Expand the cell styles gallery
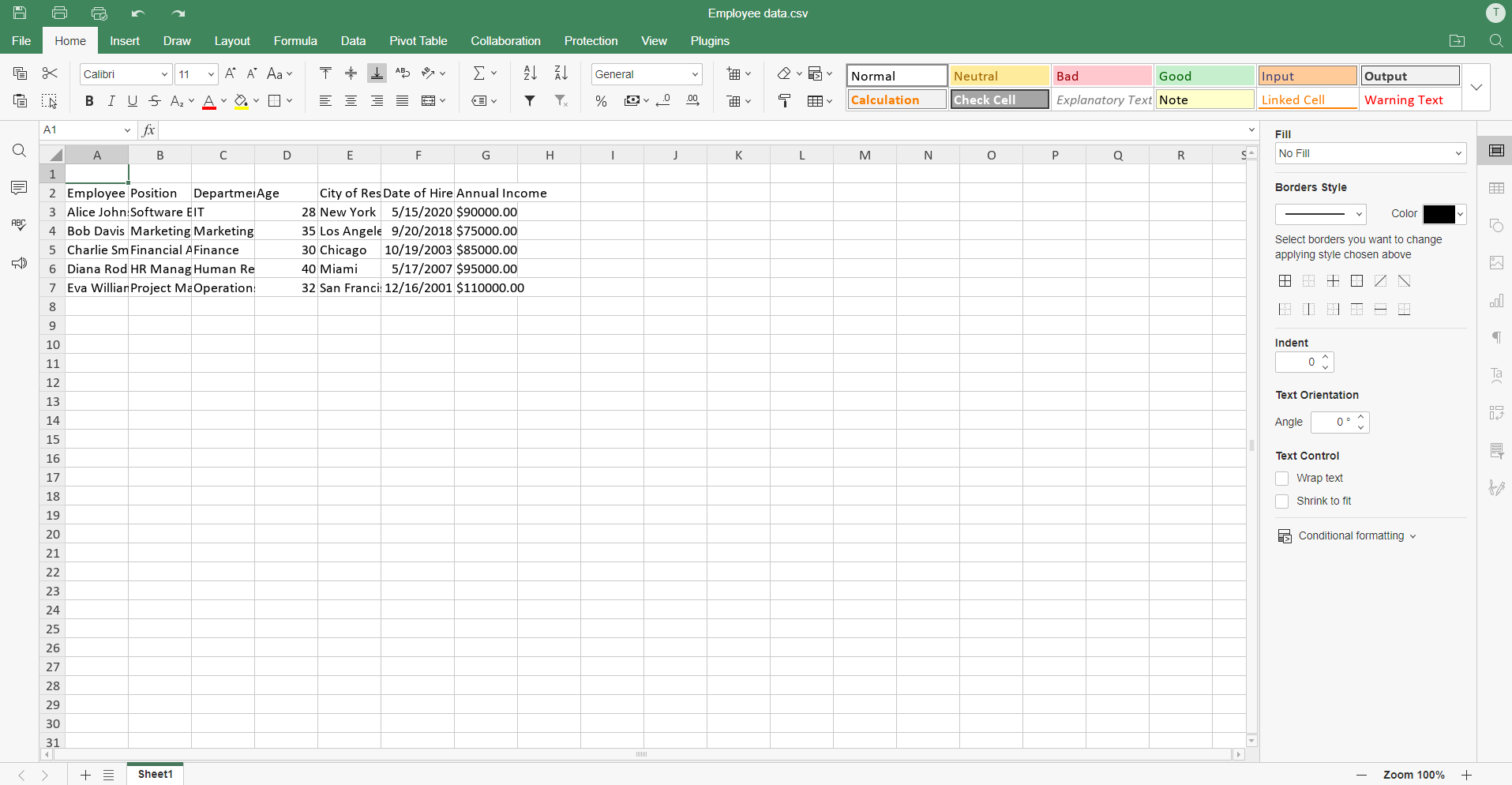Screen dimensions: 1512x785 (1476, 87)
